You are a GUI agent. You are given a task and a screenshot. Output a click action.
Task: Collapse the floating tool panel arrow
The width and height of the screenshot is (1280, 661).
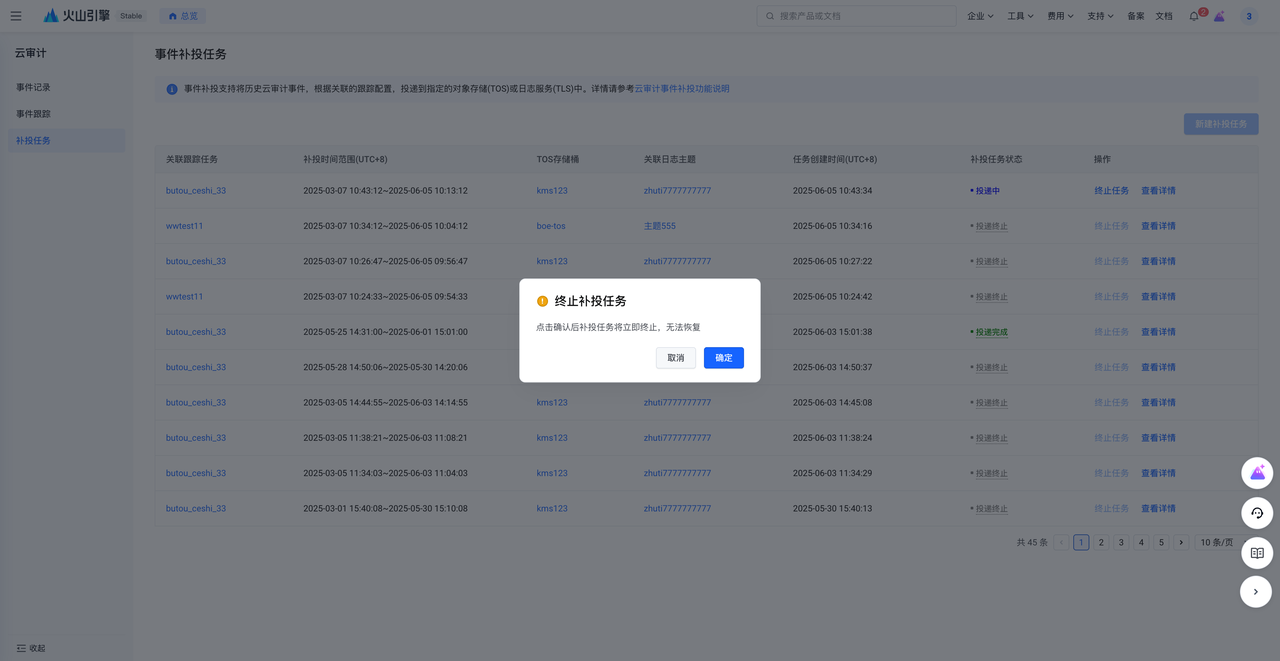point(1257,592)
